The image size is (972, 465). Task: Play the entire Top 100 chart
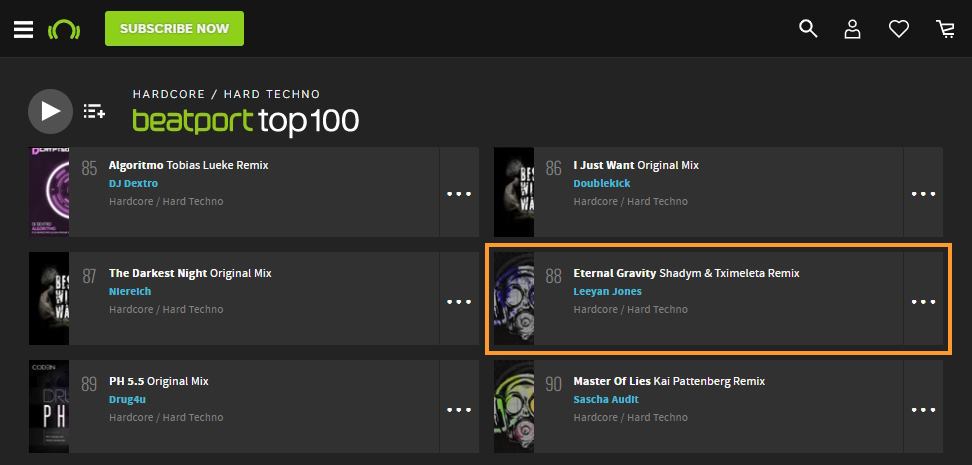50,112
